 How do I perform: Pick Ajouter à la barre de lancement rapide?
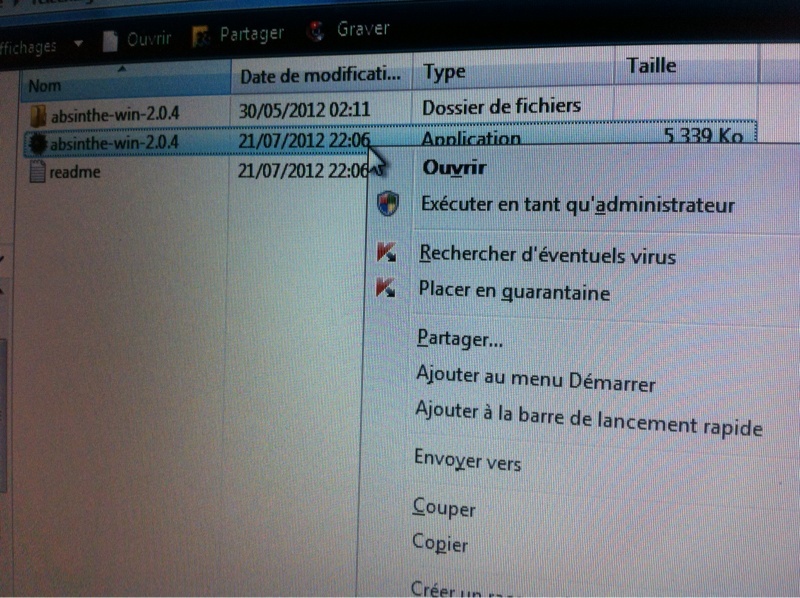pyautogui.click(x=588, y=419)
